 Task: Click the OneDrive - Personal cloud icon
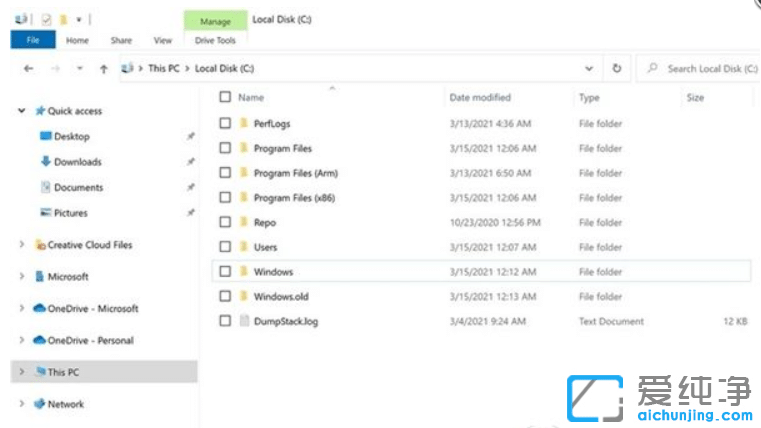pos(39,340)
